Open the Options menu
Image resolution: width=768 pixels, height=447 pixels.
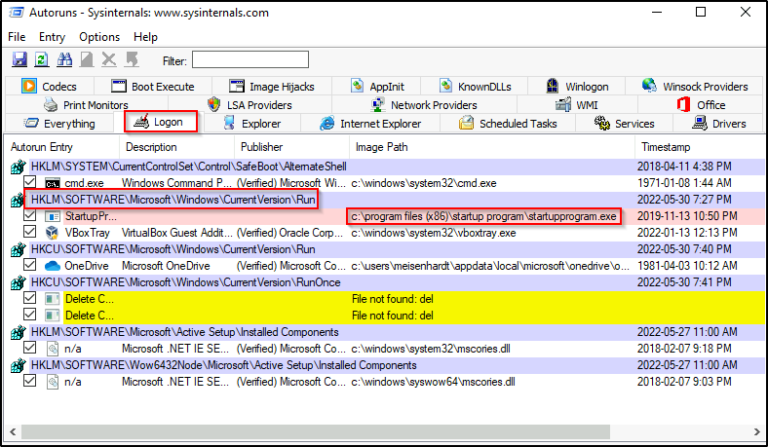(x=99, y=37)
